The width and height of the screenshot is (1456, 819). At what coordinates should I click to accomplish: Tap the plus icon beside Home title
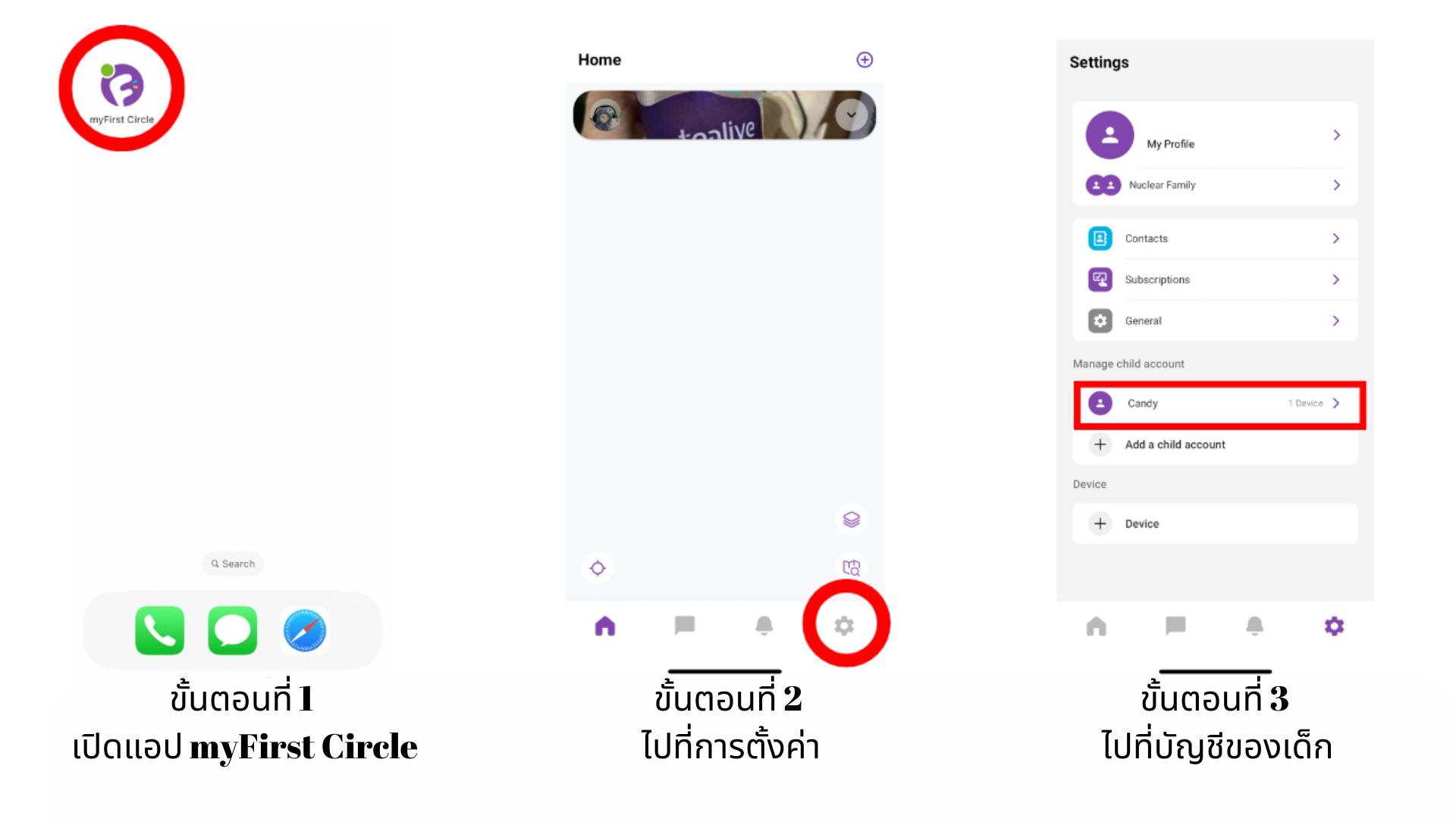point(864,60)
